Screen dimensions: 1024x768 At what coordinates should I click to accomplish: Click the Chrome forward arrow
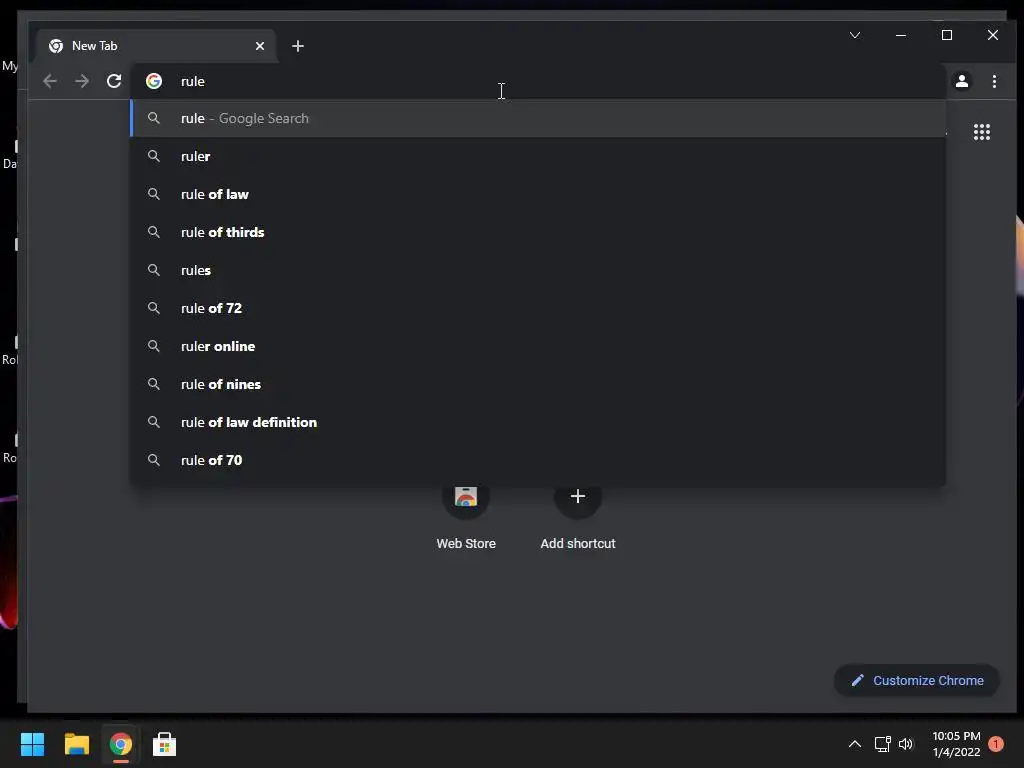(x=82, y=81)
